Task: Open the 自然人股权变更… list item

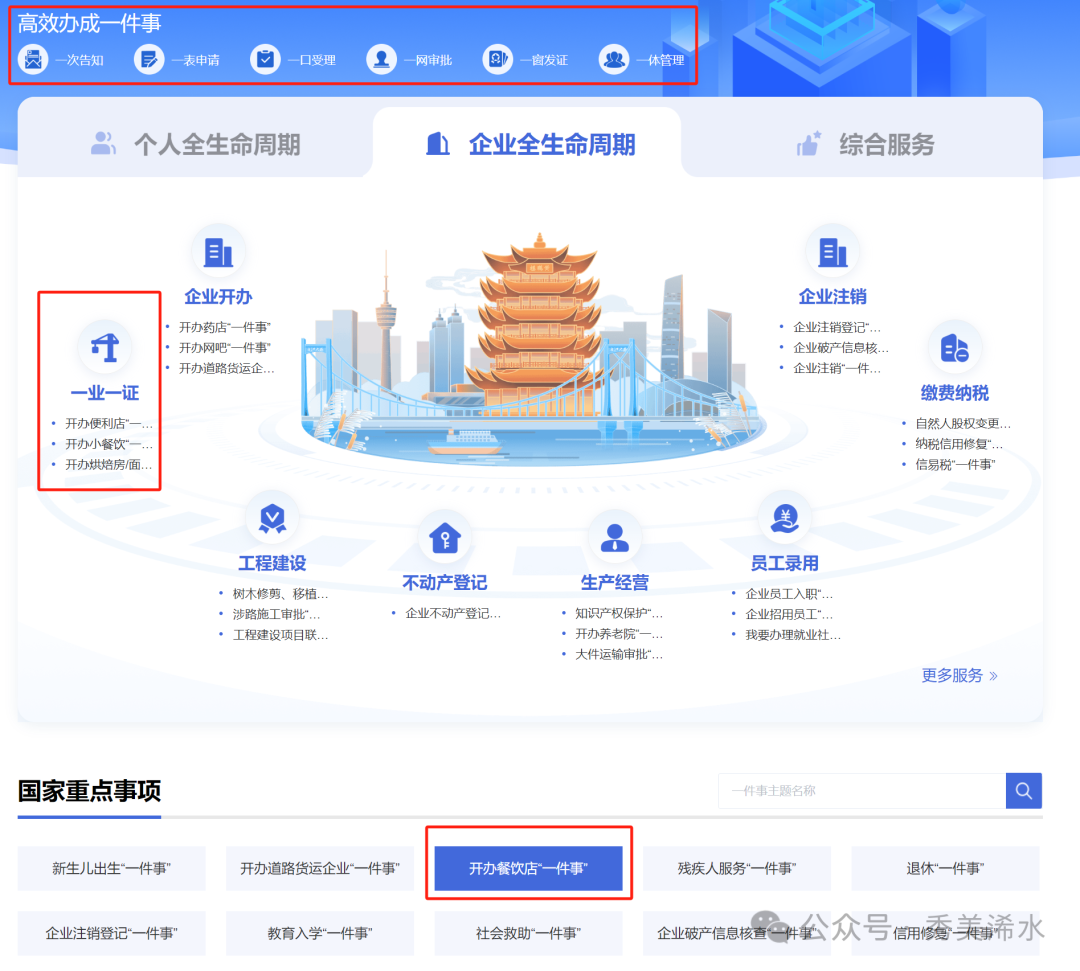Action: pyautogui.click(x=963, y=424)
